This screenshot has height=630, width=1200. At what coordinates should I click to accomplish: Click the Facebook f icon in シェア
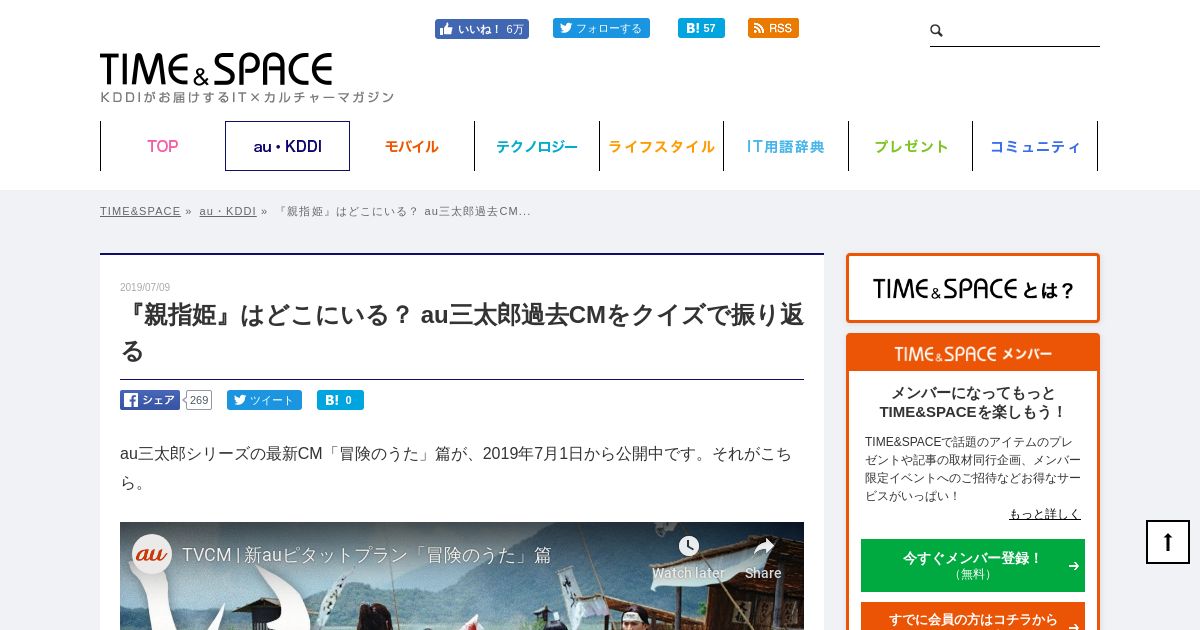(x=131, y=400)
